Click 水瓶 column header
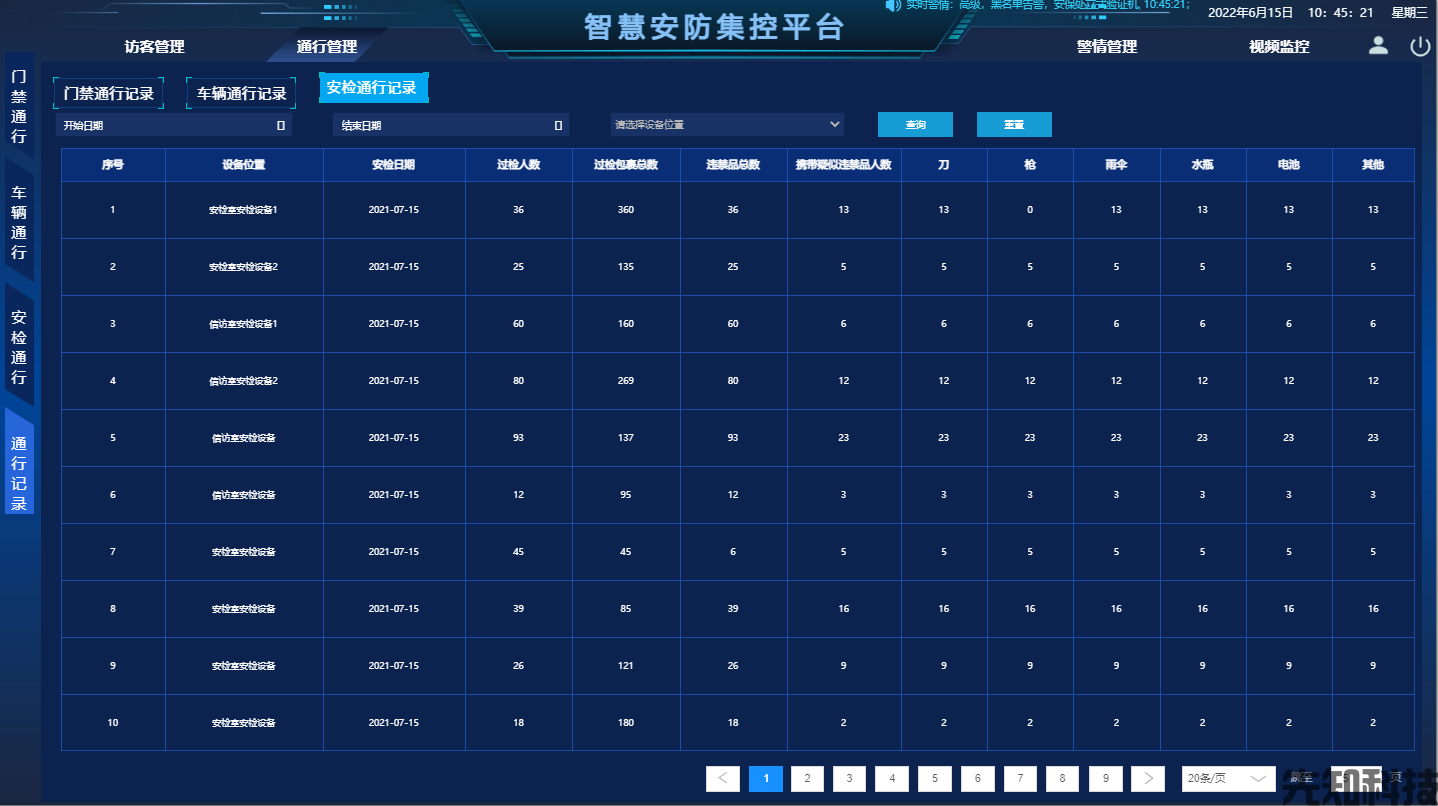The width and height of the screenshot is (1438, 806). click(1203, 165)
